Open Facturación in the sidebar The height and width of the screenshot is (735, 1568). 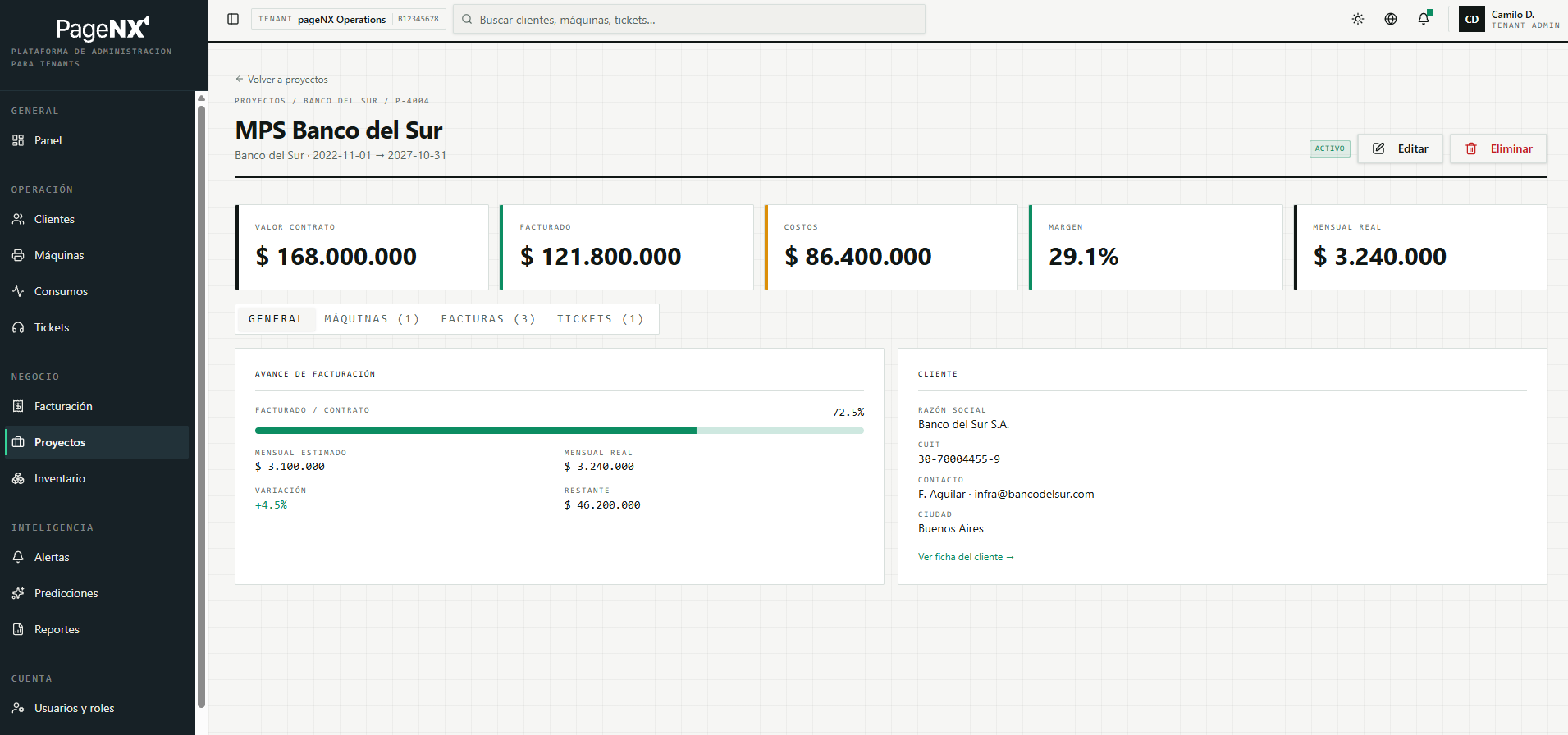(97, 406)
